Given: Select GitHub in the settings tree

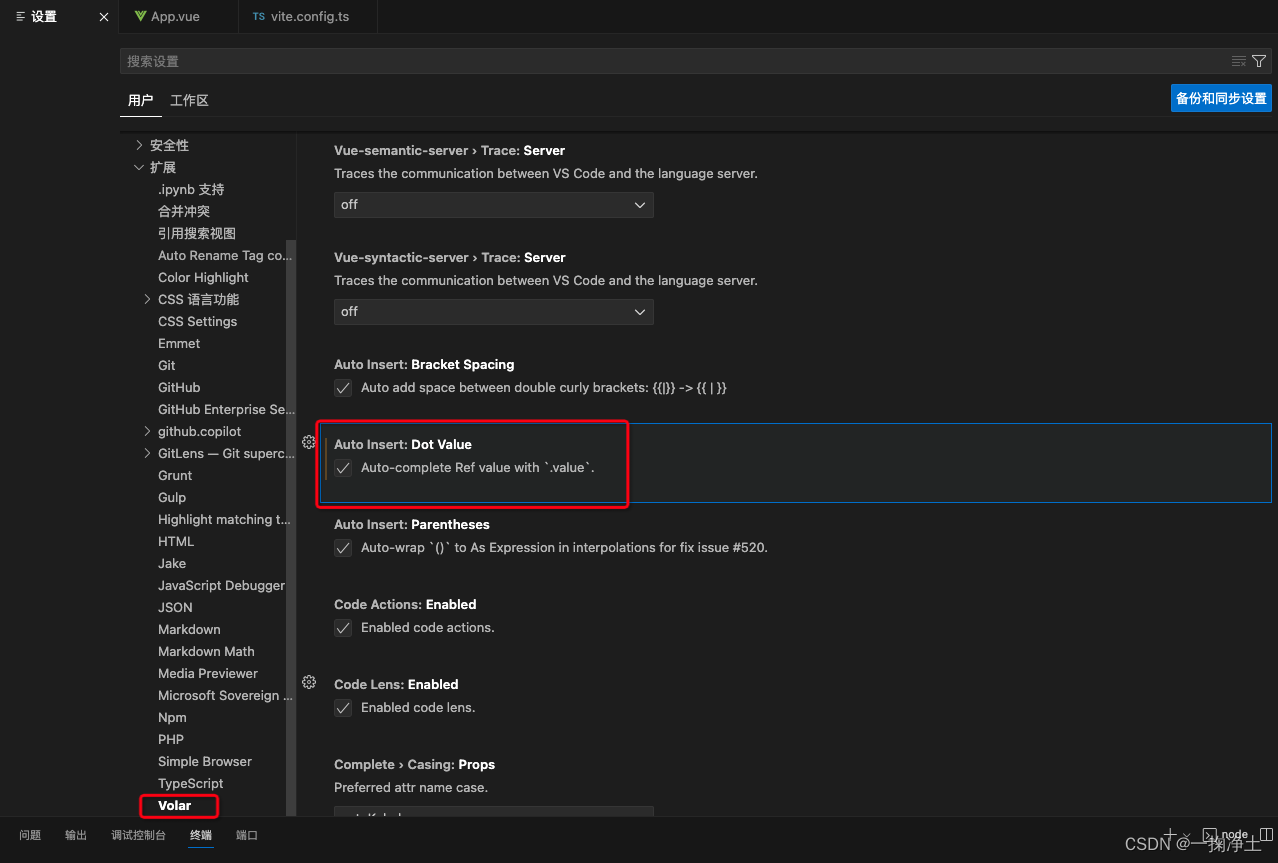Looking at the screenshot, I should 179,387.
